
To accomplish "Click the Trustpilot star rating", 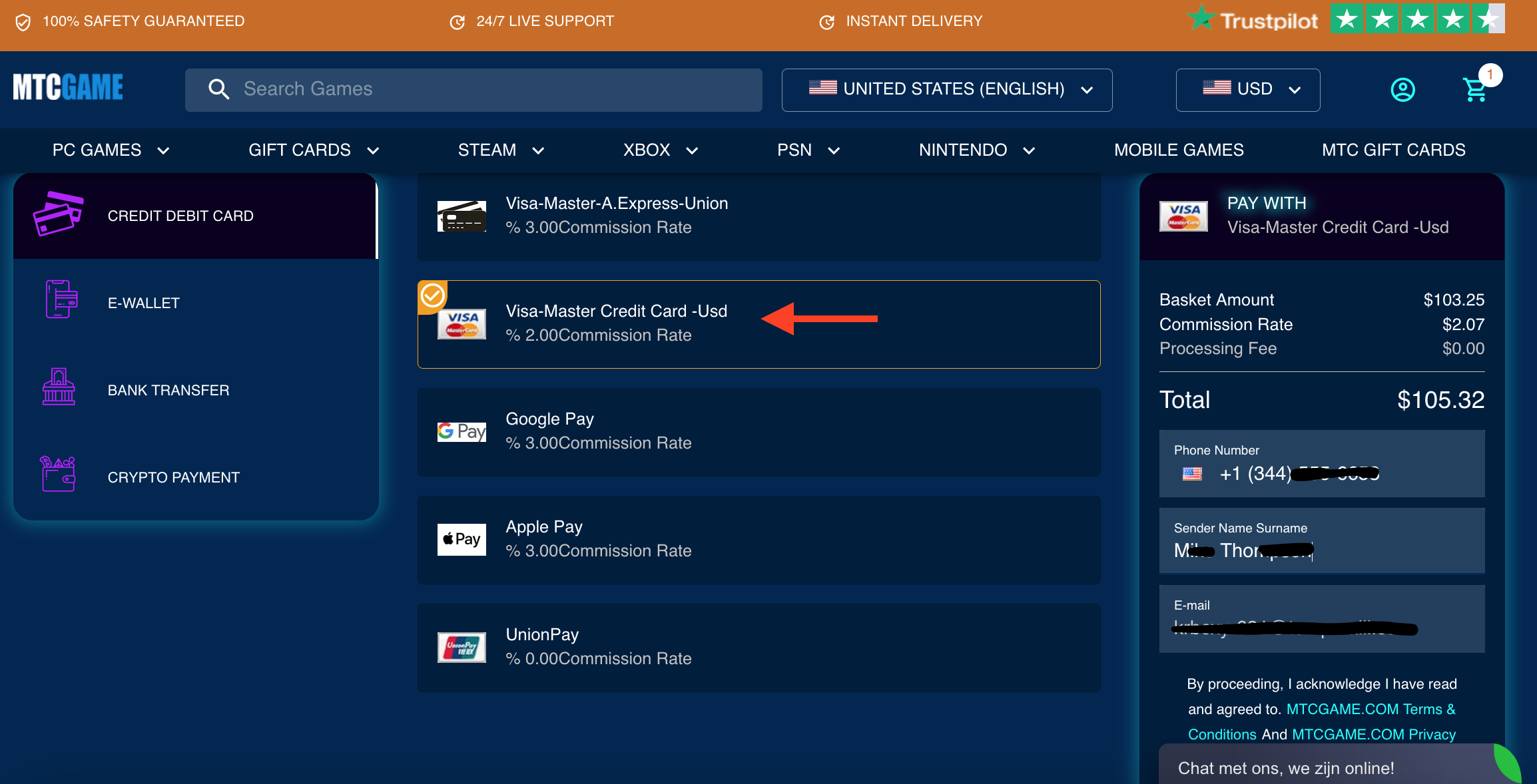I will tap(1417, 19).
